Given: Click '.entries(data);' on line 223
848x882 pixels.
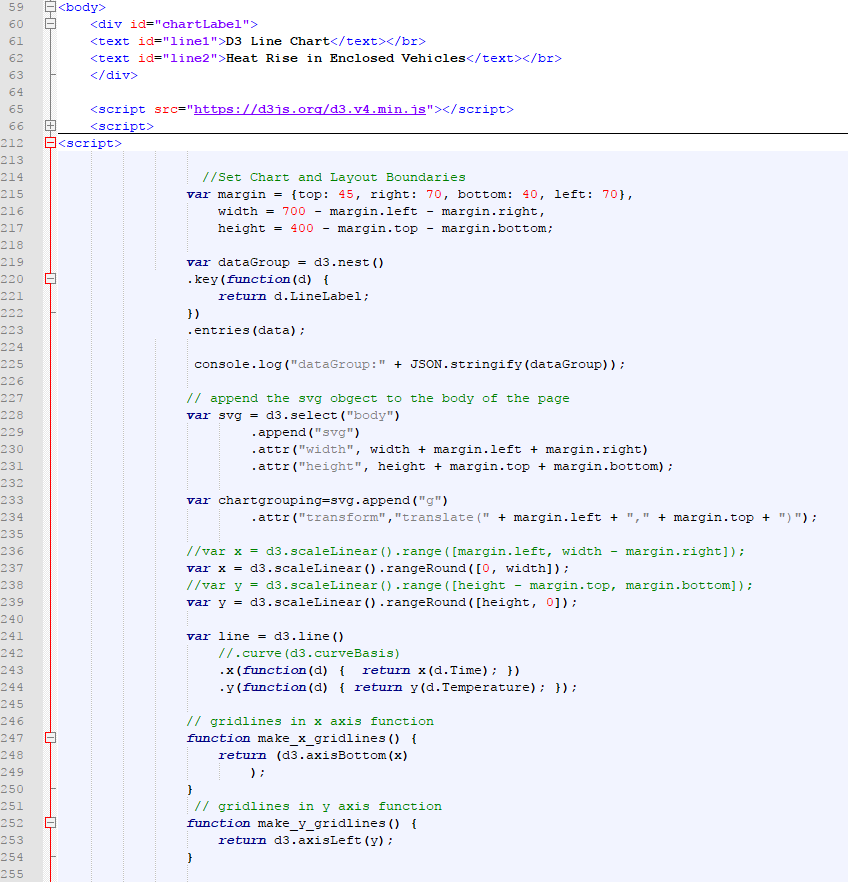Looking at the screenshot, I should [246, 330].
